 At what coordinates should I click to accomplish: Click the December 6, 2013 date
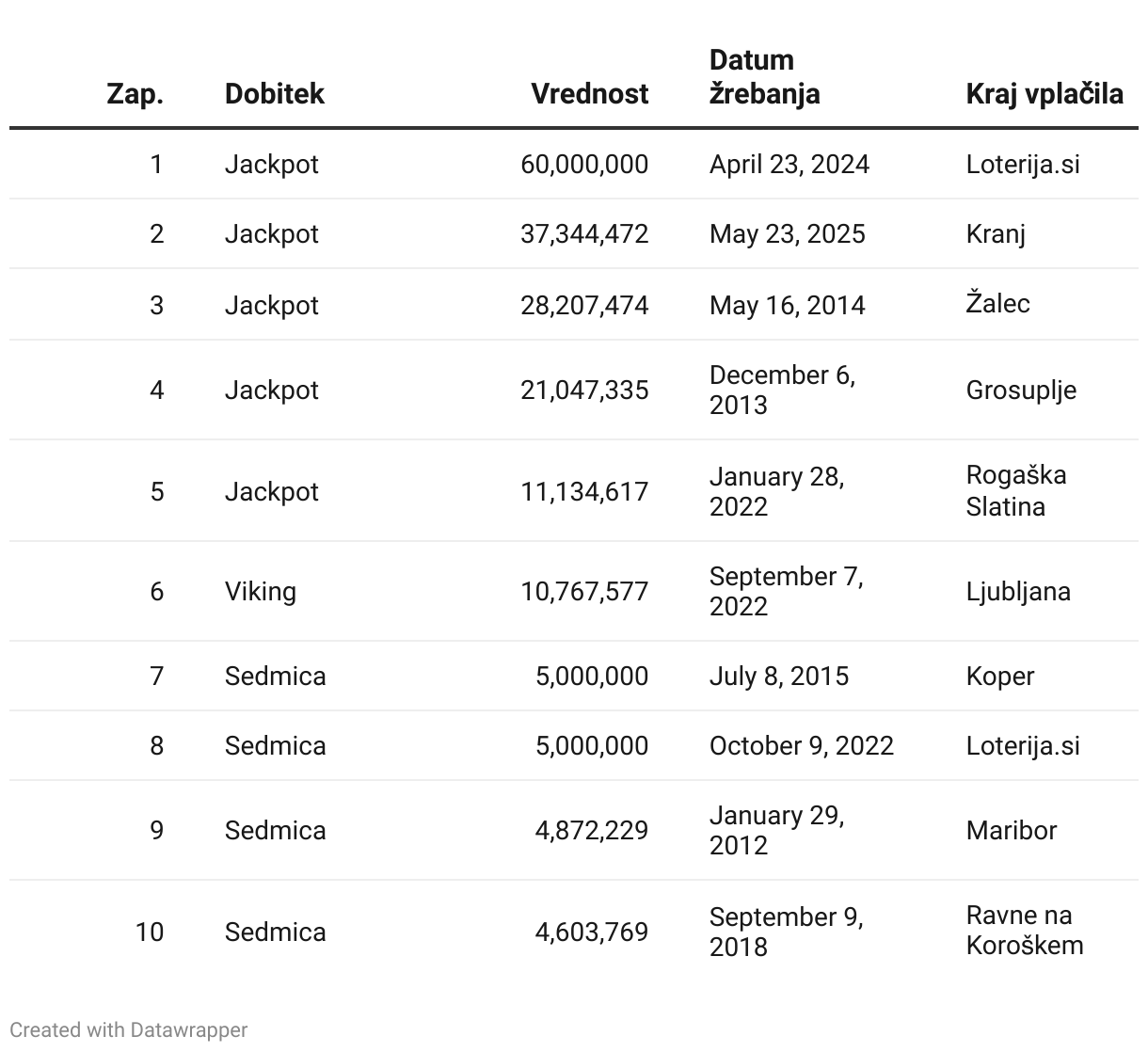coord(782,390)
